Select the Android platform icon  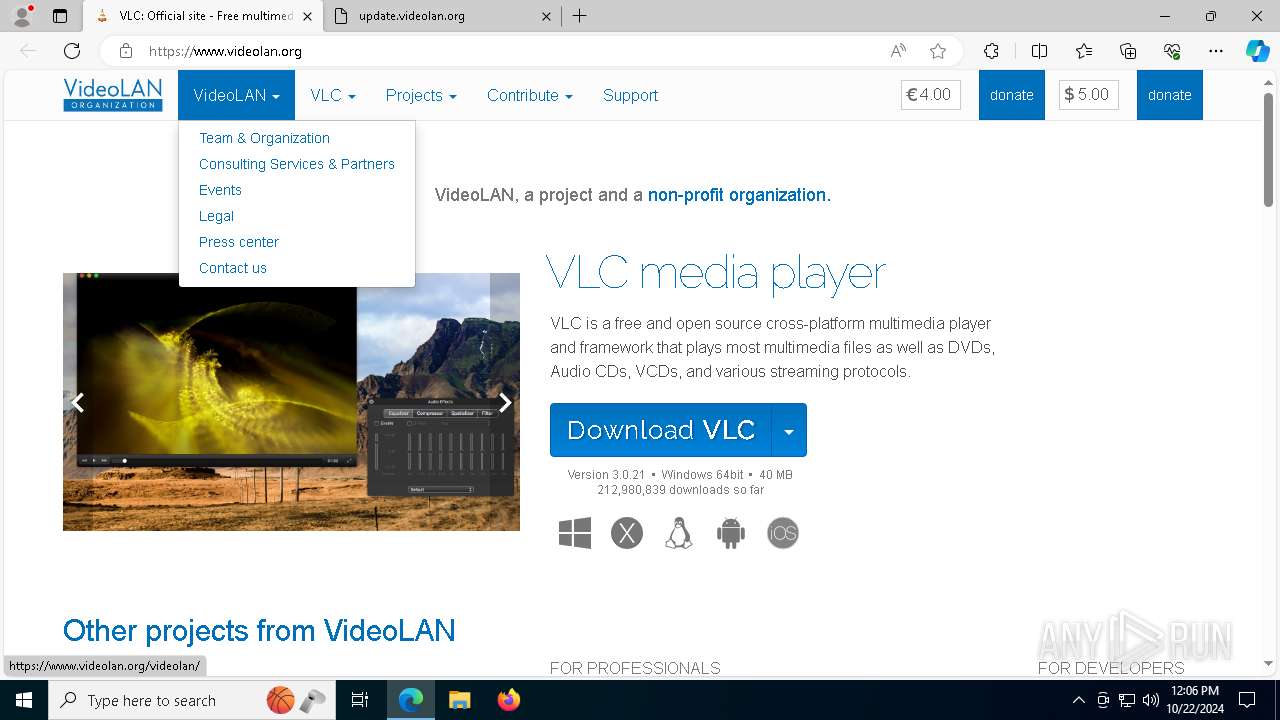coord(731,533)
